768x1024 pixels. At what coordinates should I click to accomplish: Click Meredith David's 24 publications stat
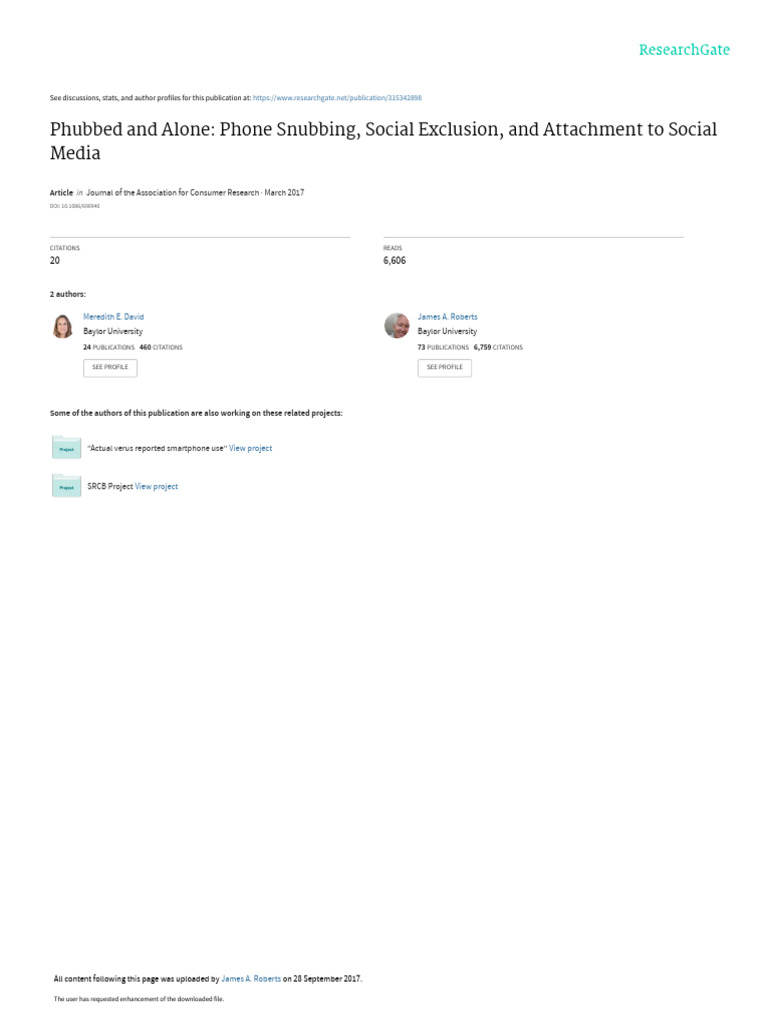pos(109,347)
